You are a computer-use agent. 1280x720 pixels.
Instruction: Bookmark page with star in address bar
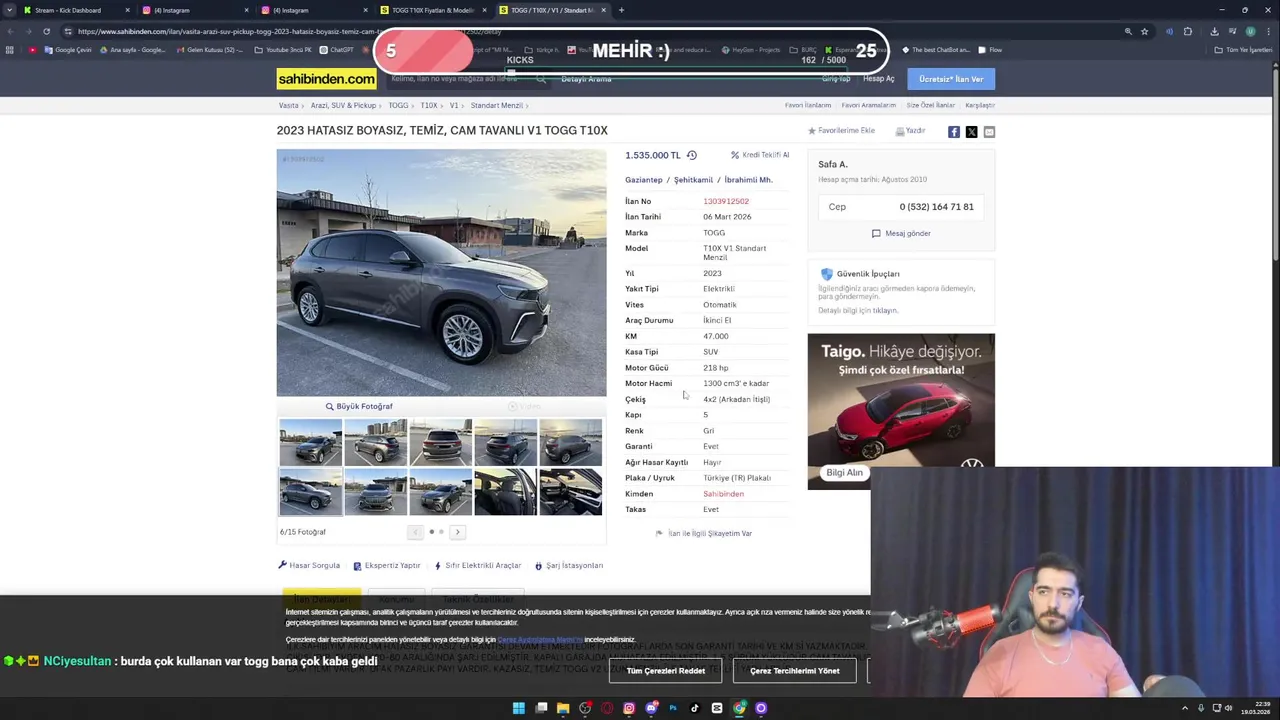1145,31
